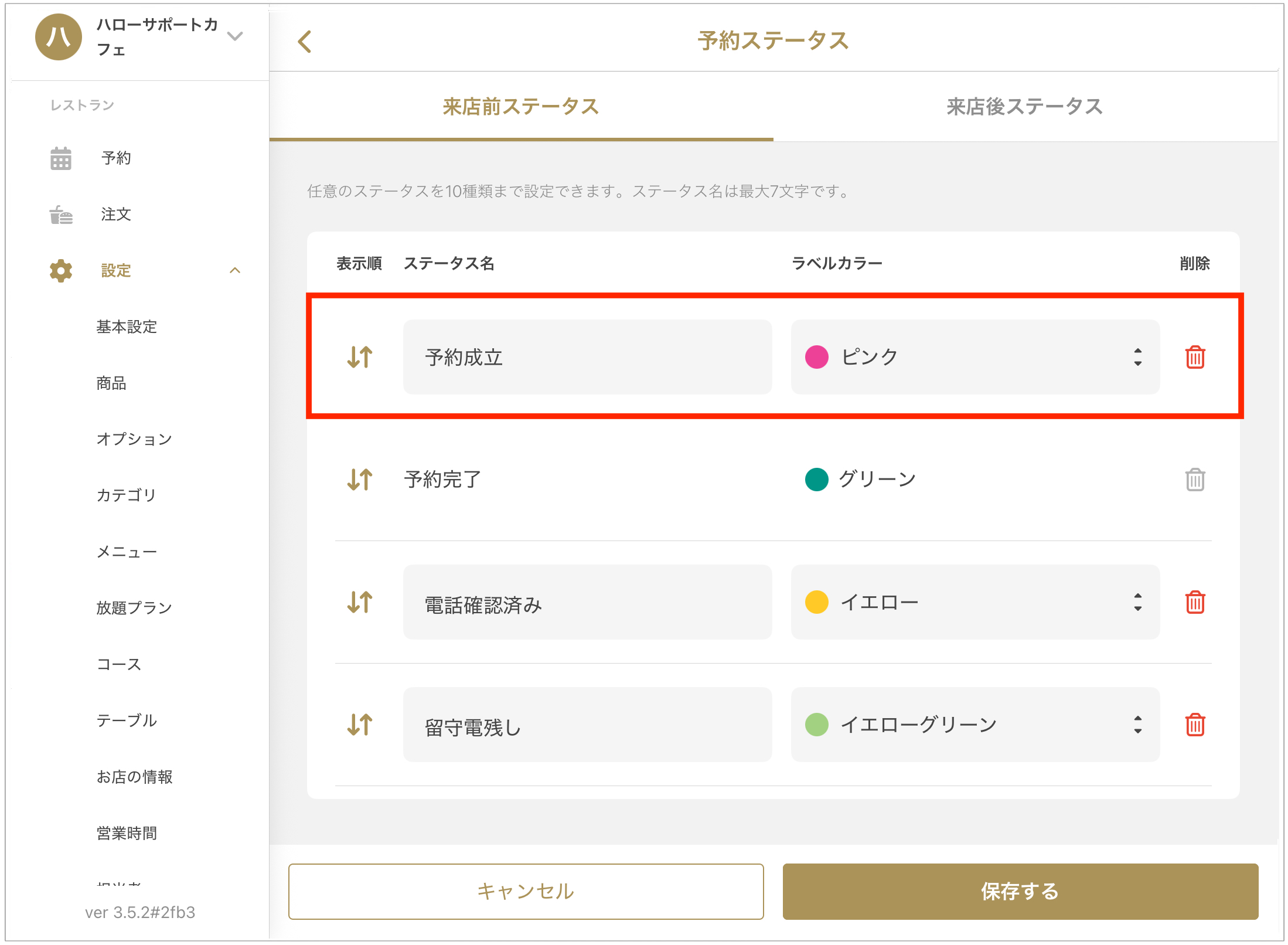Delete the 予約成立 status row
The height and width of the screenshot is (945, 1288).
click(1194, 357)
